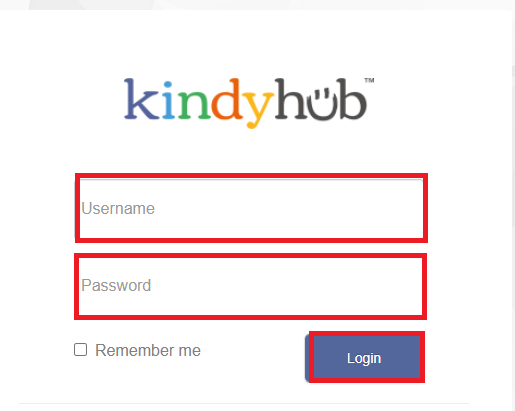515x411 pixels.
Task: Click the "Remember me" label text
Action: [148, 350]
